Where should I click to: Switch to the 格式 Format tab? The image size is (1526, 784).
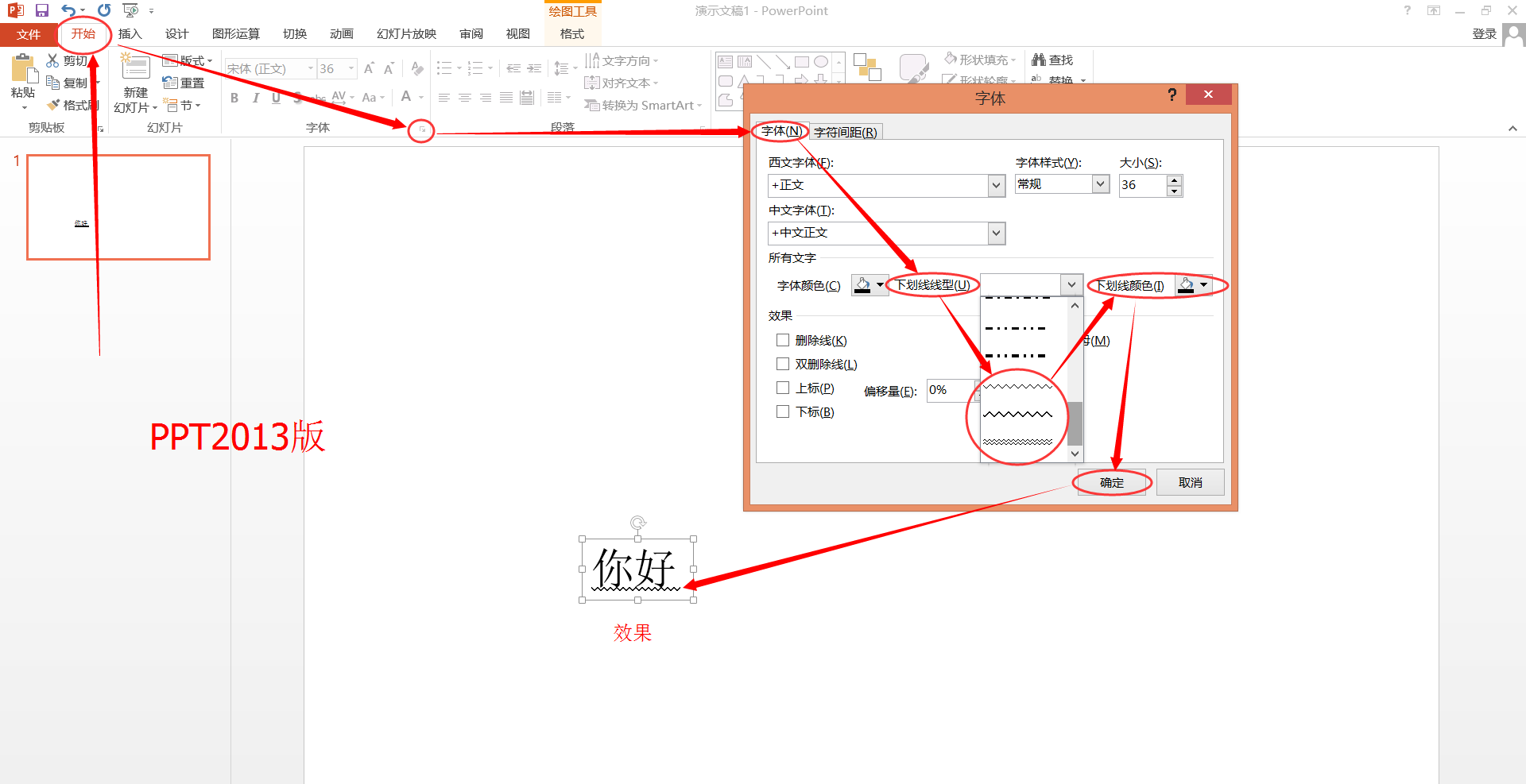click(x=572, y=33)
